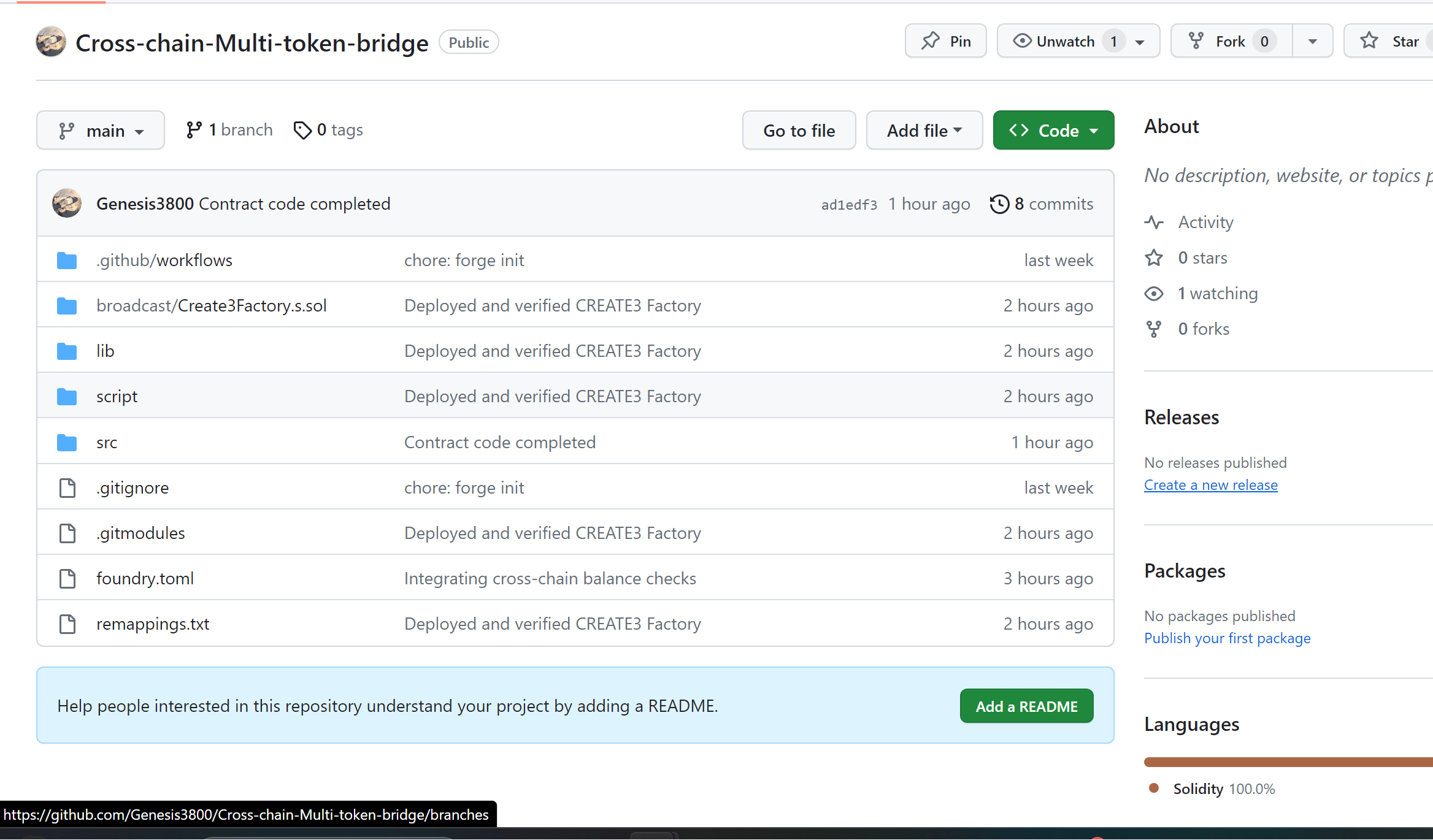Image resolution: width=1433 pixels, height=840 pixels.
Task: Click the pin icon in the Pin button
Action: [x=930, y=41]
